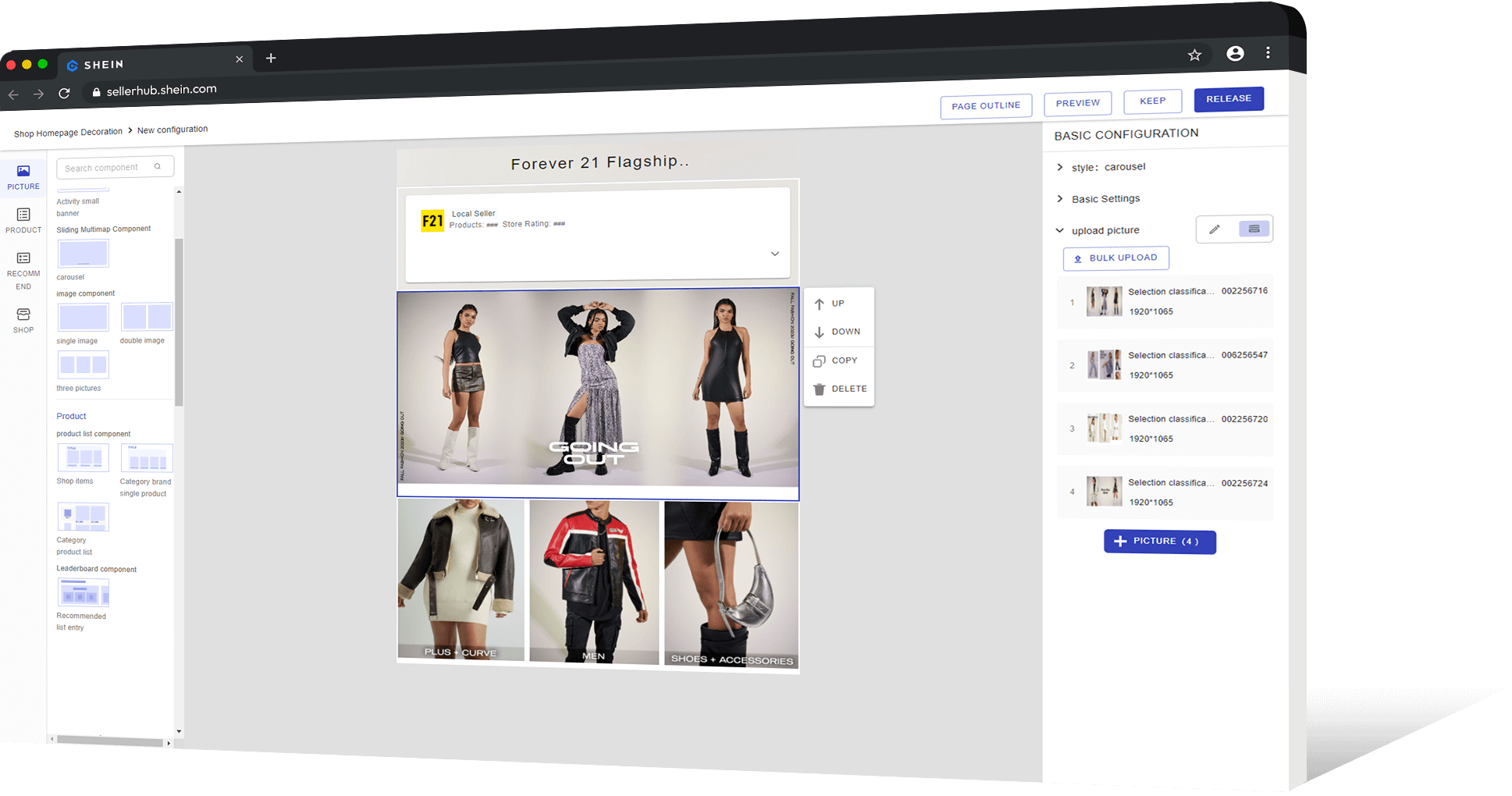Open the SHOP sidebar panel
The width and height of the screenshot is (1512, 796).
[23, 320]
